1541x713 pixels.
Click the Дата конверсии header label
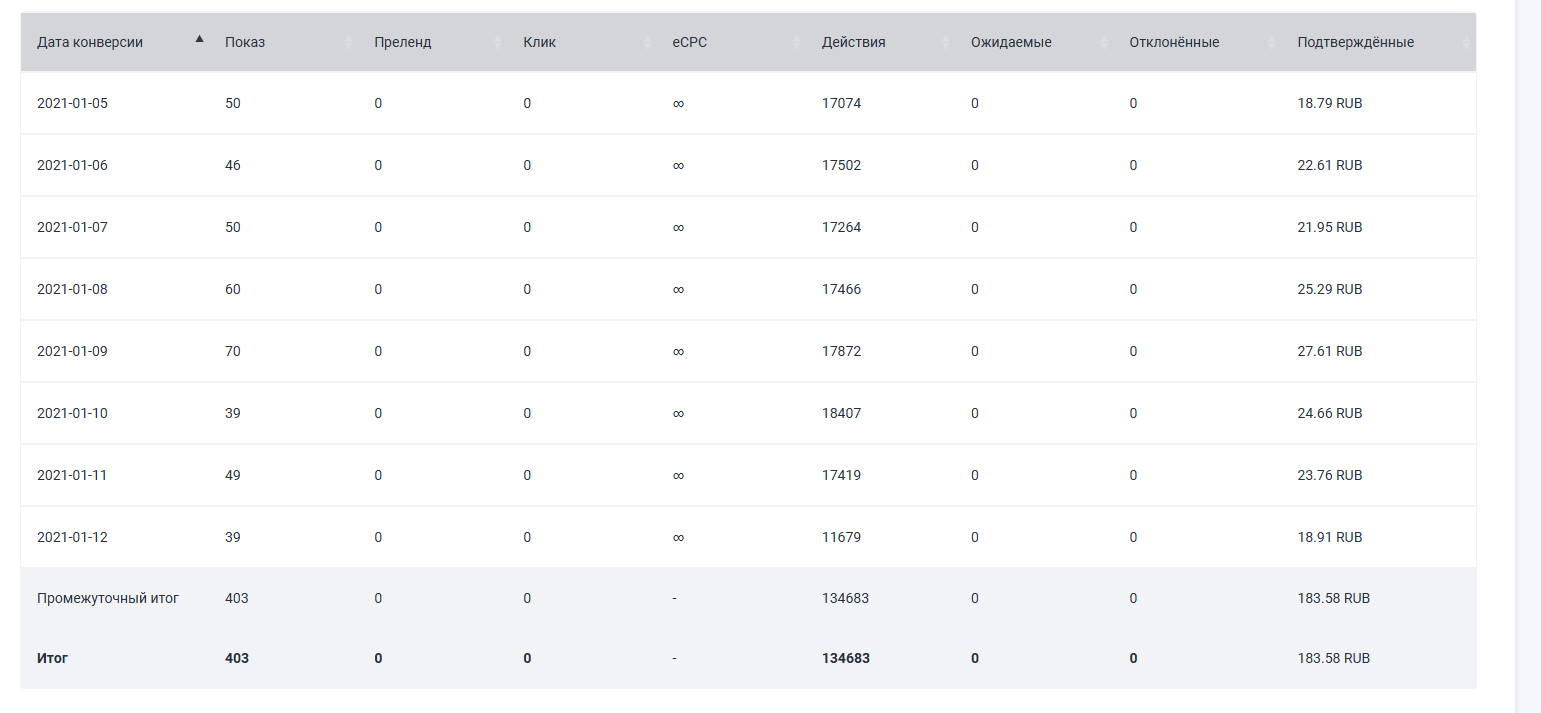pos(90,42)
